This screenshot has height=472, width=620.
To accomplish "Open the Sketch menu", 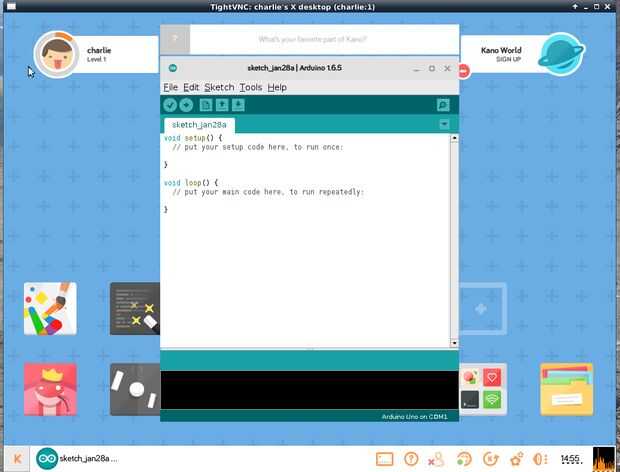I will (219, 87).
